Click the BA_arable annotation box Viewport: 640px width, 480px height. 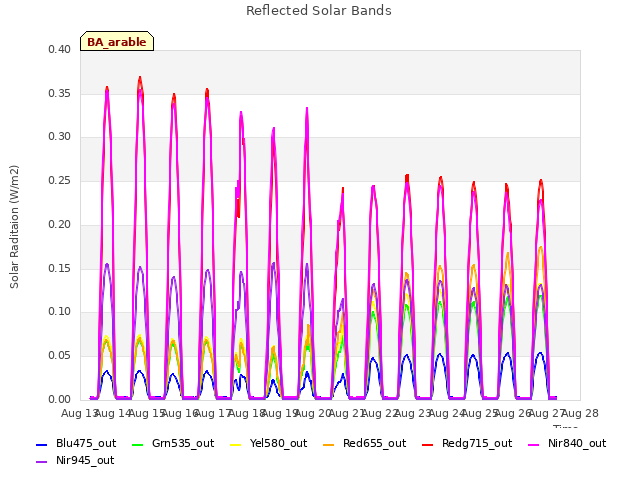(x=117, y=41)
